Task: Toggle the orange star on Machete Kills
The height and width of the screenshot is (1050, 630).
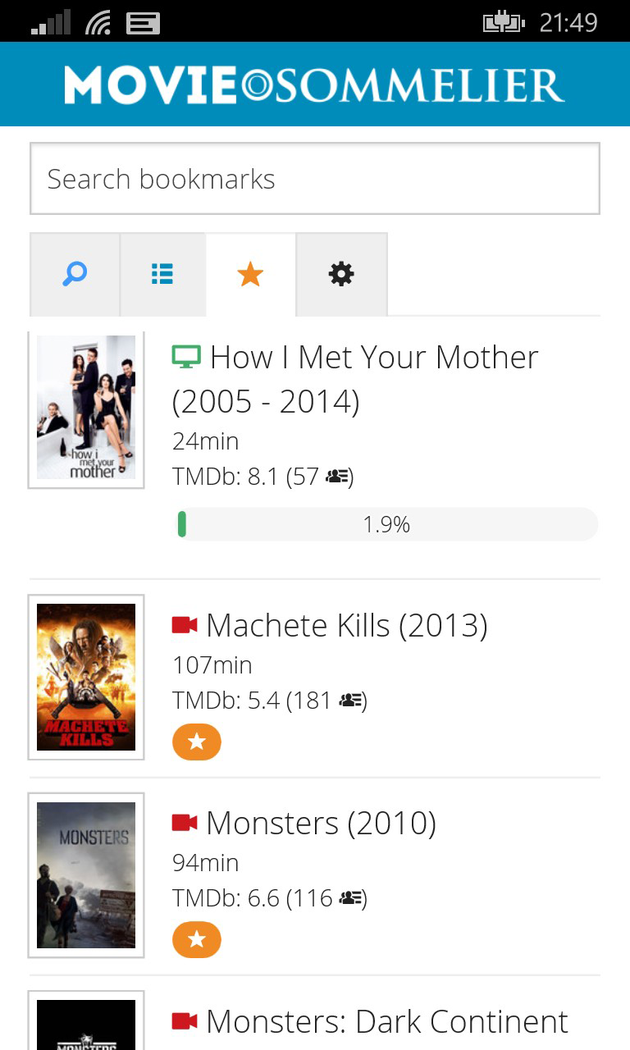Action: [x=196, y=742]
